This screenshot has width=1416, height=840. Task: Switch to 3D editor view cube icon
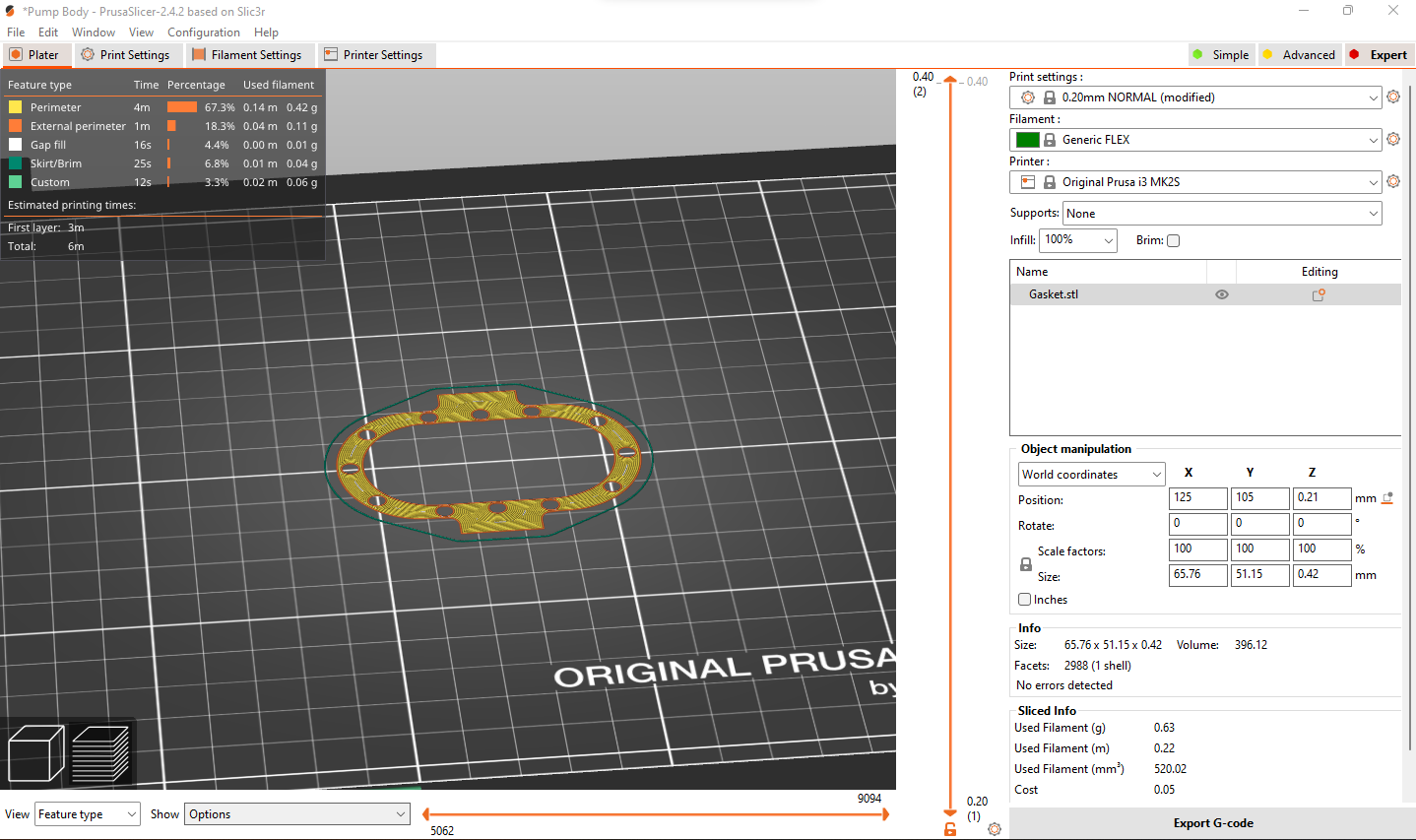[35, 754]
